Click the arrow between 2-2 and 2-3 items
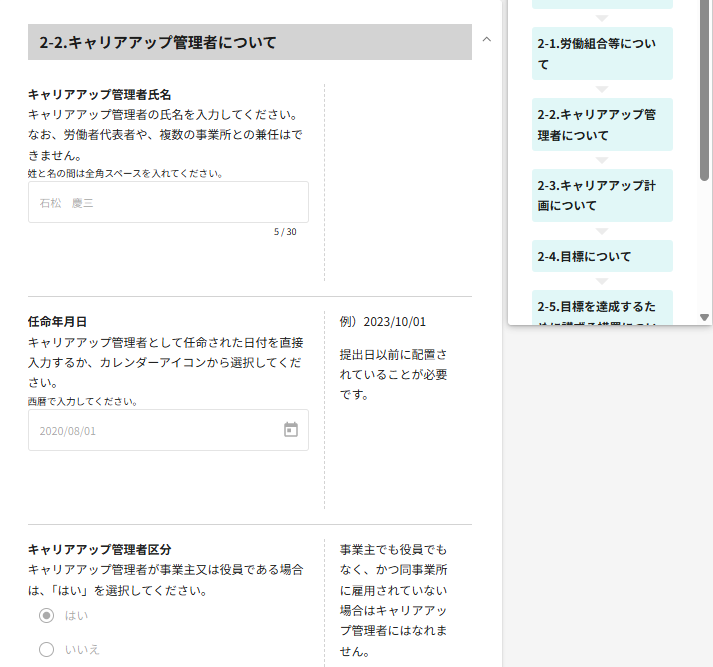 click(602, 160)
